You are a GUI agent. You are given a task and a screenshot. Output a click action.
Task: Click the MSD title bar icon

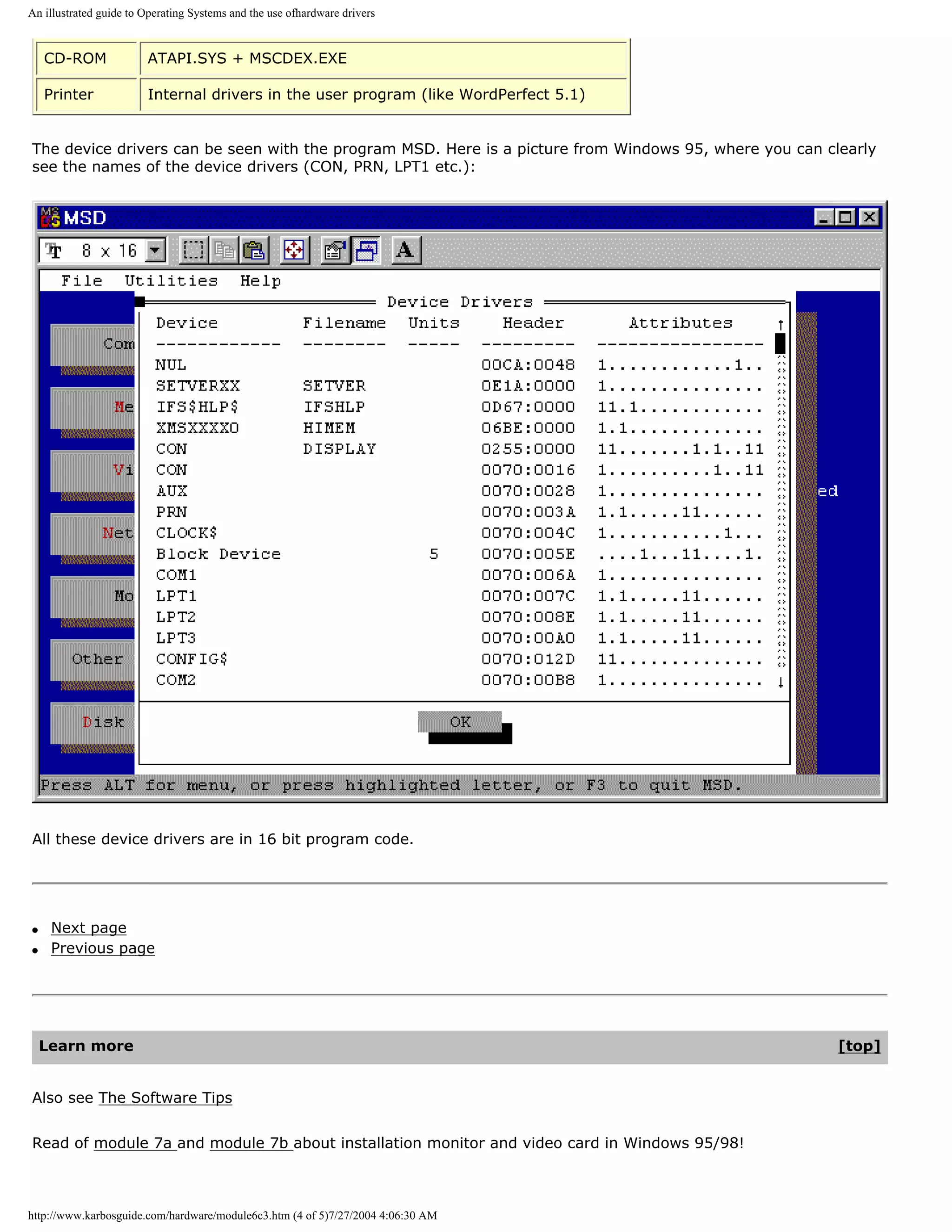[50, 218]
